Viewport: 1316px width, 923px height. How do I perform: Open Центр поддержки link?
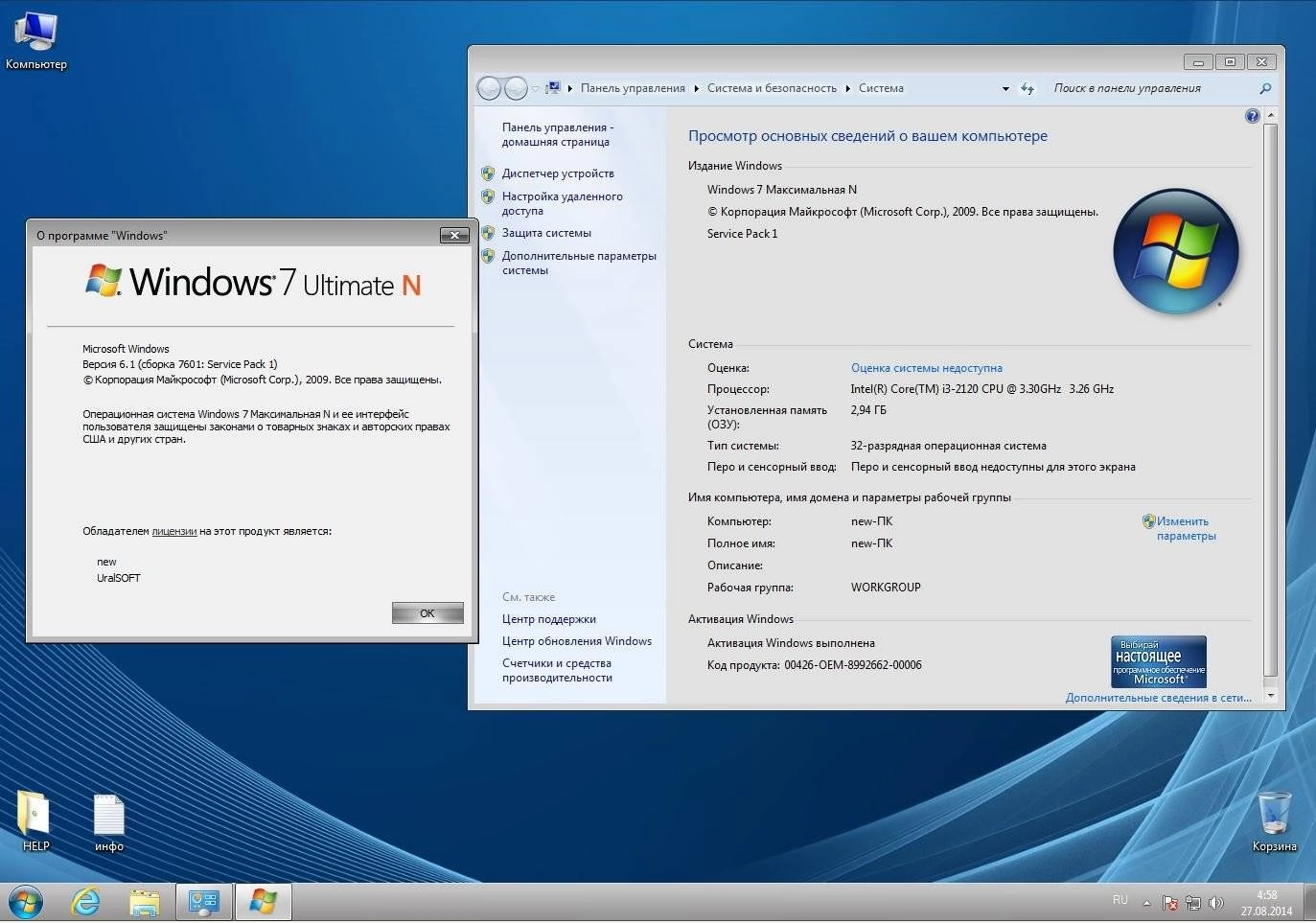click(549, 619)
